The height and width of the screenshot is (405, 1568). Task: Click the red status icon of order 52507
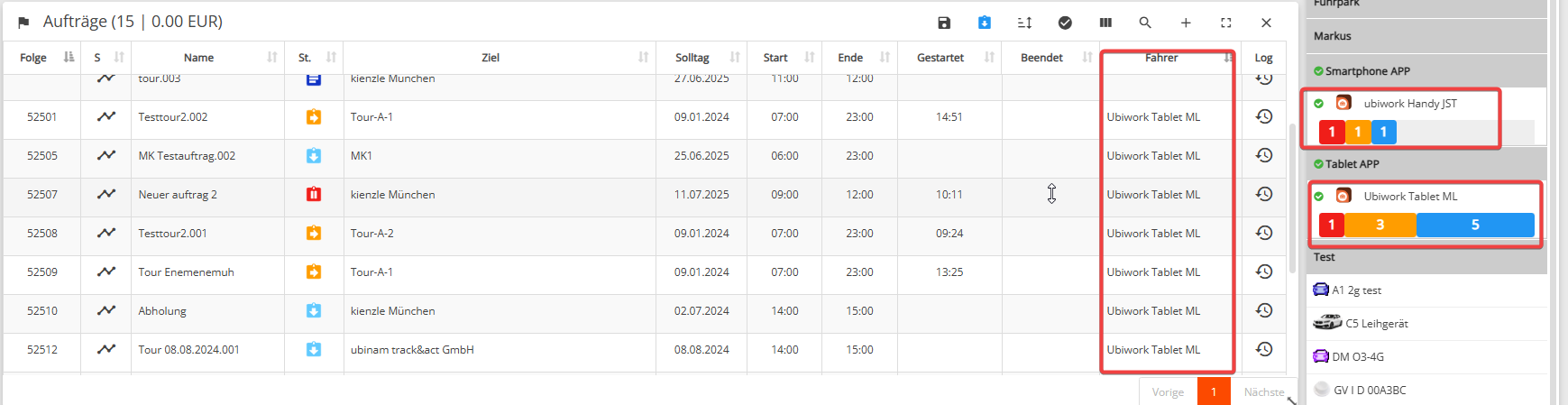tap(314, 194)
